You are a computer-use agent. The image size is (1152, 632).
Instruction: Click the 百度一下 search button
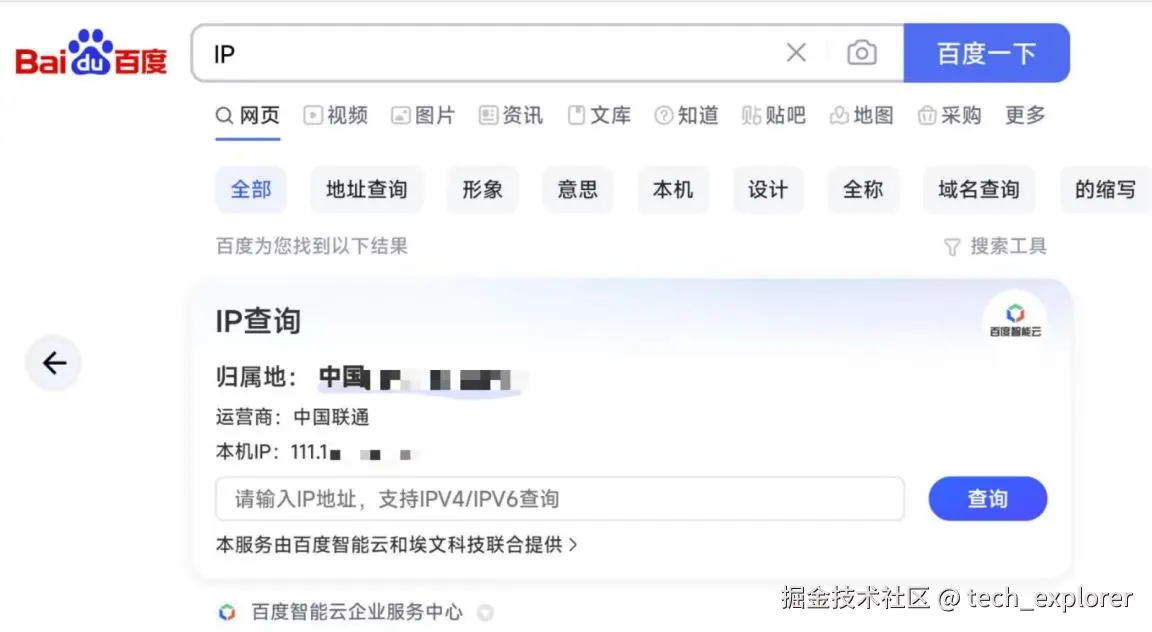click(986, 53)
